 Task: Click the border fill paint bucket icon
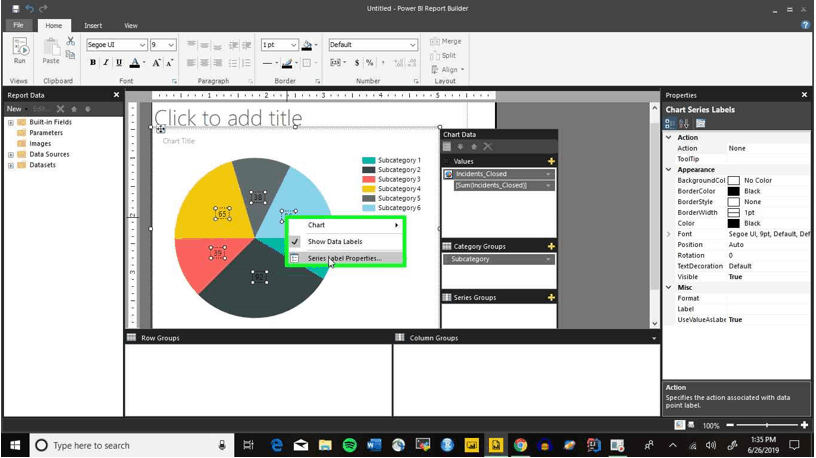tap(307, 45)
